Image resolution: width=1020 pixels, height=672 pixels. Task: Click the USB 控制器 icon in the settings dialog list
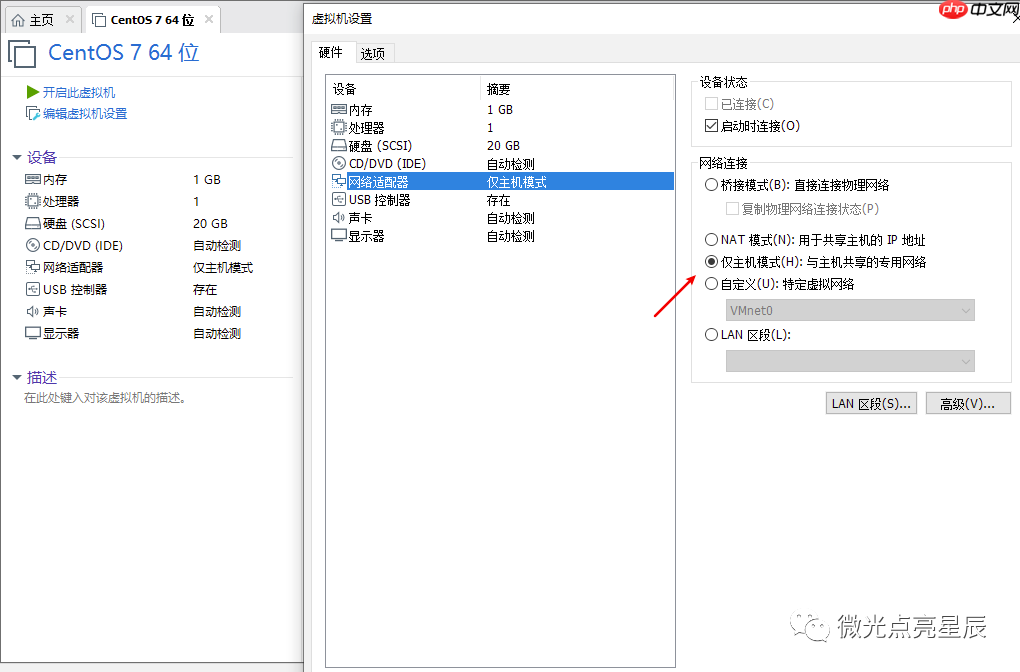339,199
